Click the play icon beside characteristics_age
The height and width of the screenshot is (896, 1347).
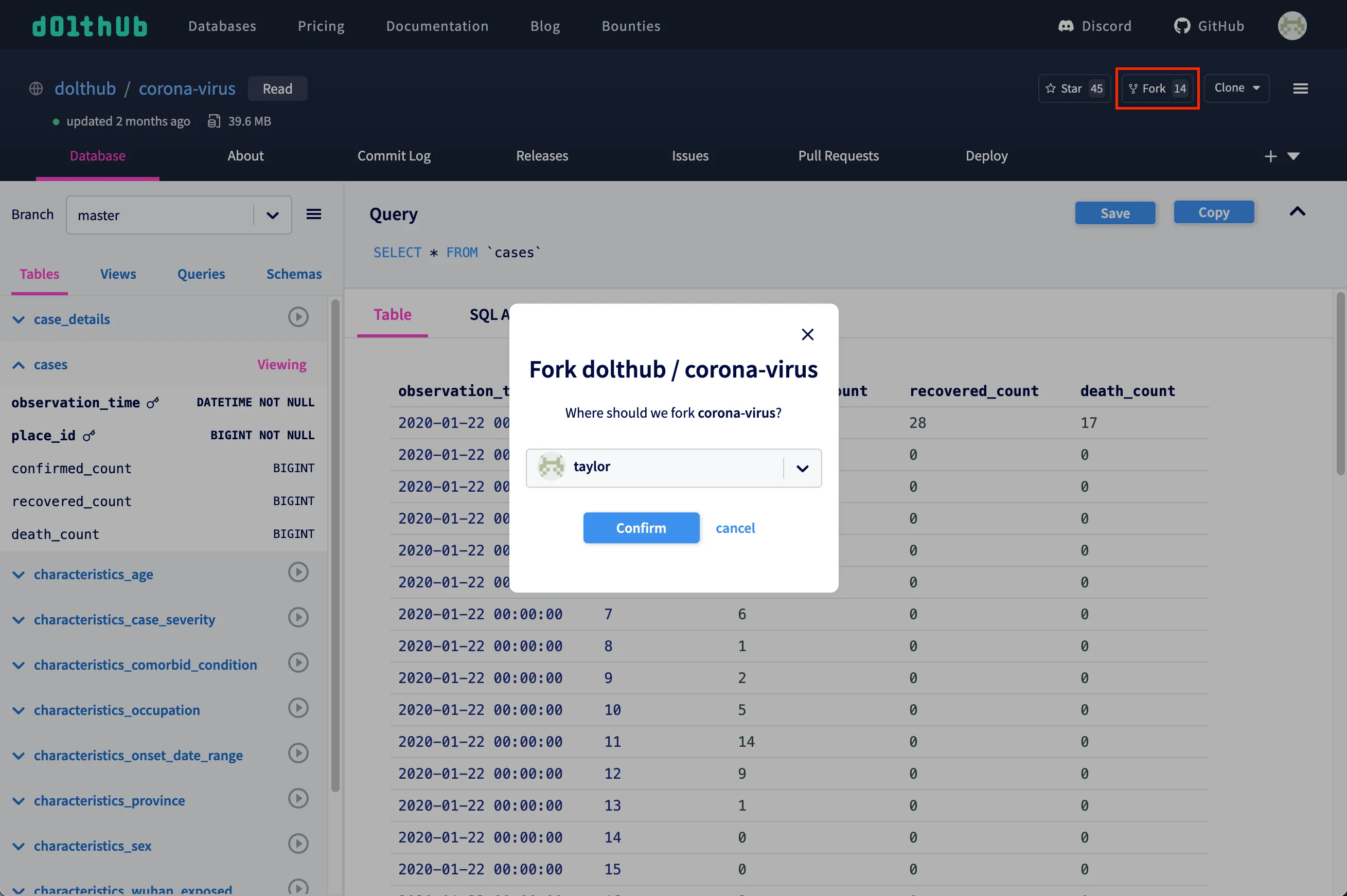[298, 572]
